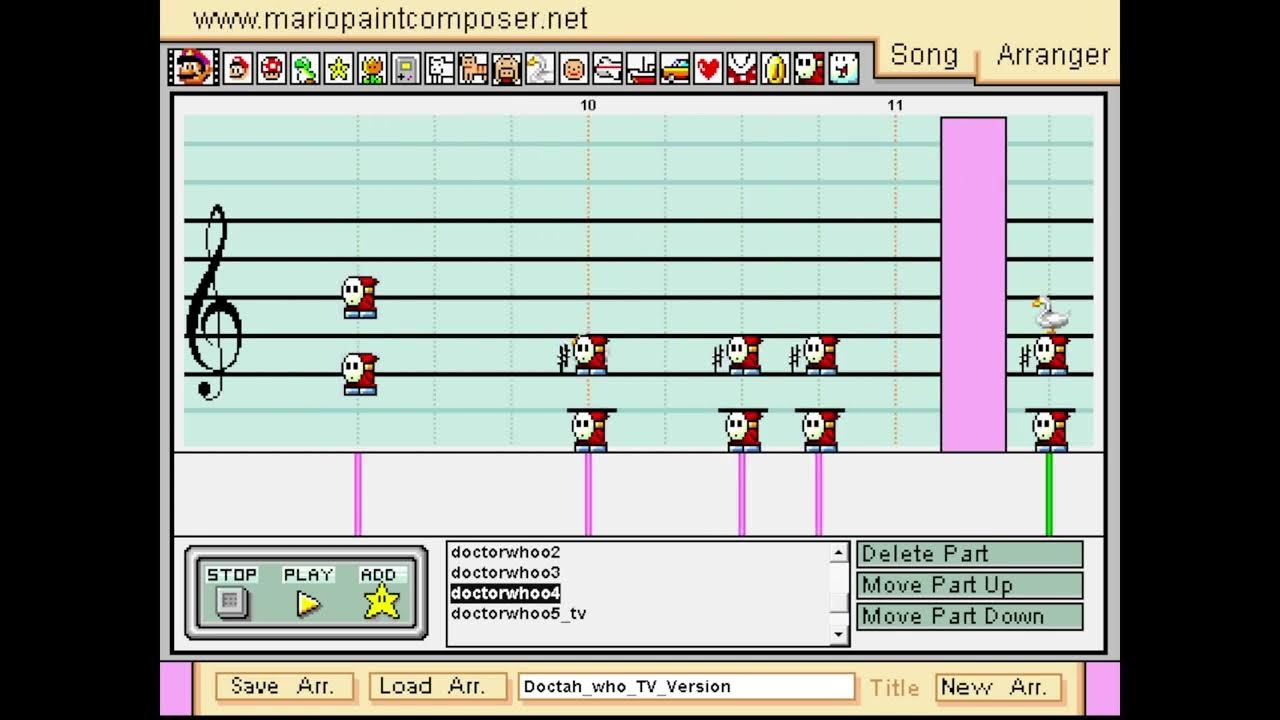Select the Dog instrument
This screenshot has height=720, width=1280.
440,69
